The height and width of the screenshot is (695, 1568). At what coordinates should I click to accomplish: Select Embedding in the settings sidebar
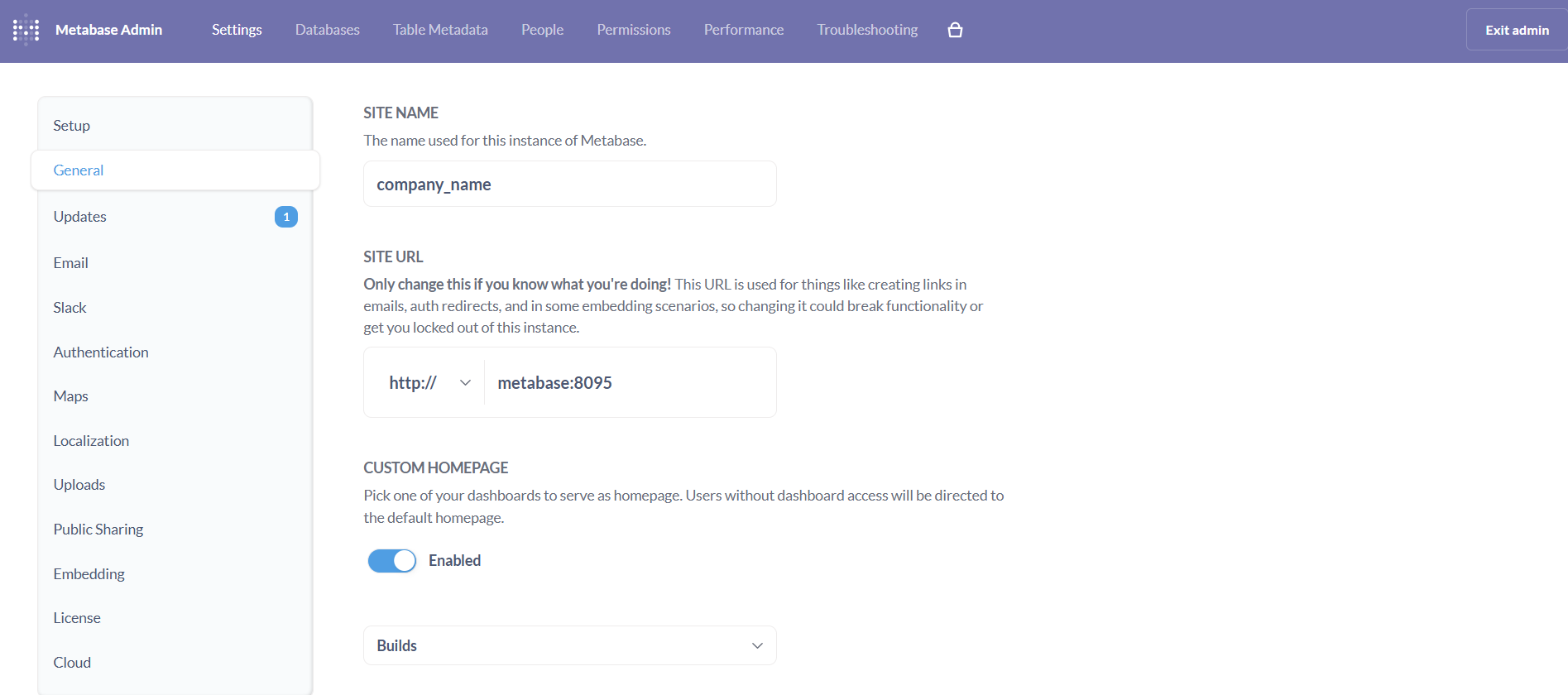pyautogui.click(x=89, y=574)
